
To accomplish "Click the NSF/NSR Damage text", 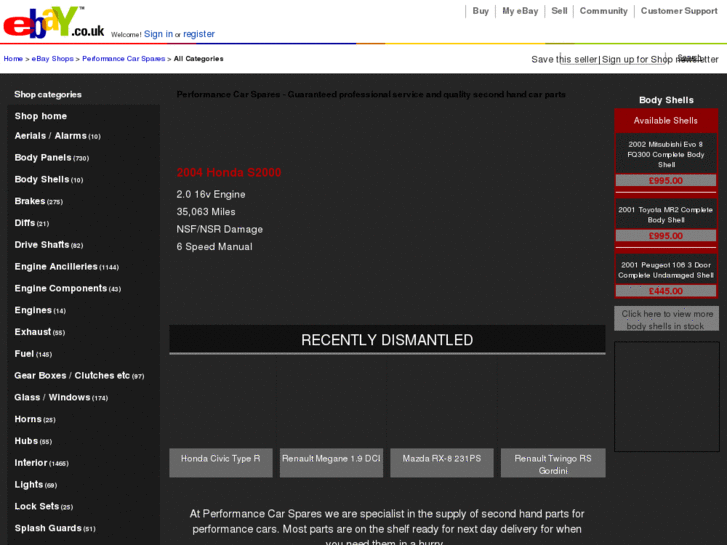I will pyautogui.click(x=219, y=230).
